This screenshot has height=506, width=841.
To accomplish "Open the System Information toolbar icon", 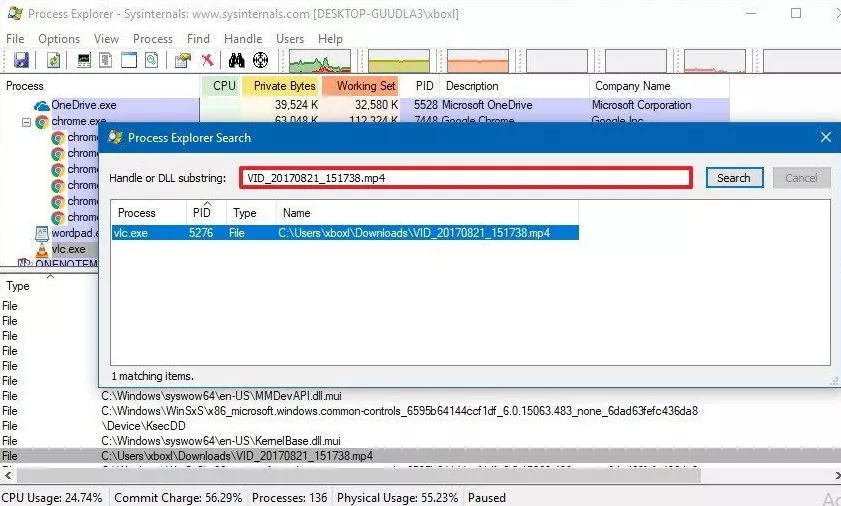I will pyautogui.click(x=84, y=60).
